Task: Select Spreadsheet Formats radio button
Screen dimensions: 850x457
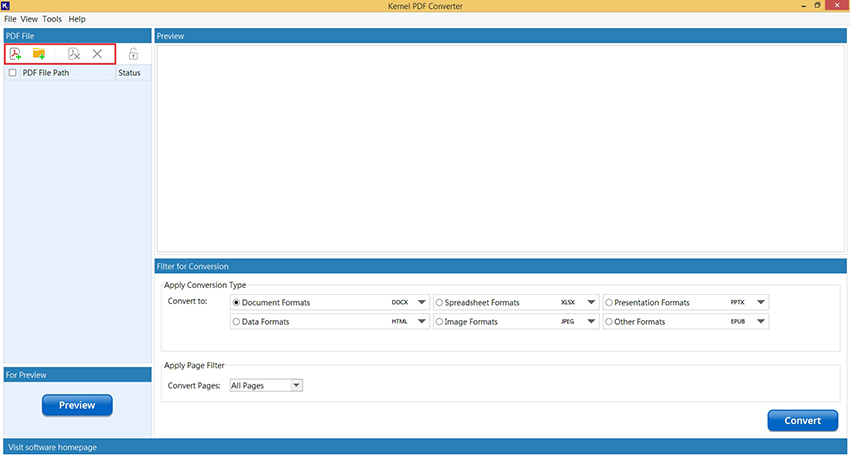Action: pyautogui.click(x=439, y=302)
